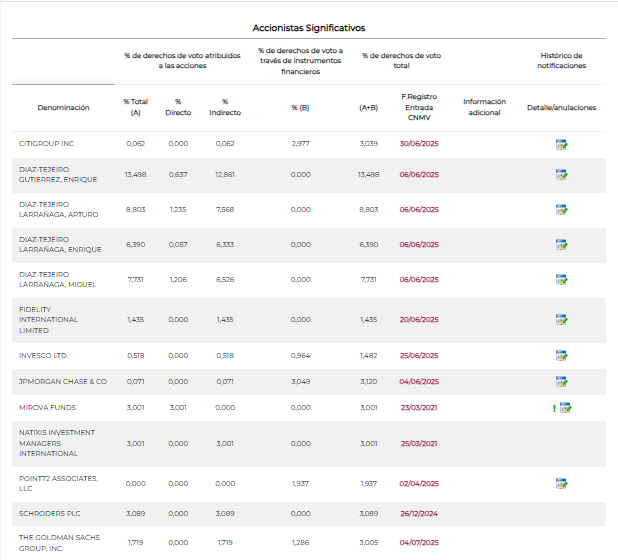Open notification history icon for DIAZ-TEJEIRO LARRAÑAGA, ENRIQUE
The height and width of the screenshot is (560, 618).
coord(561,244)
